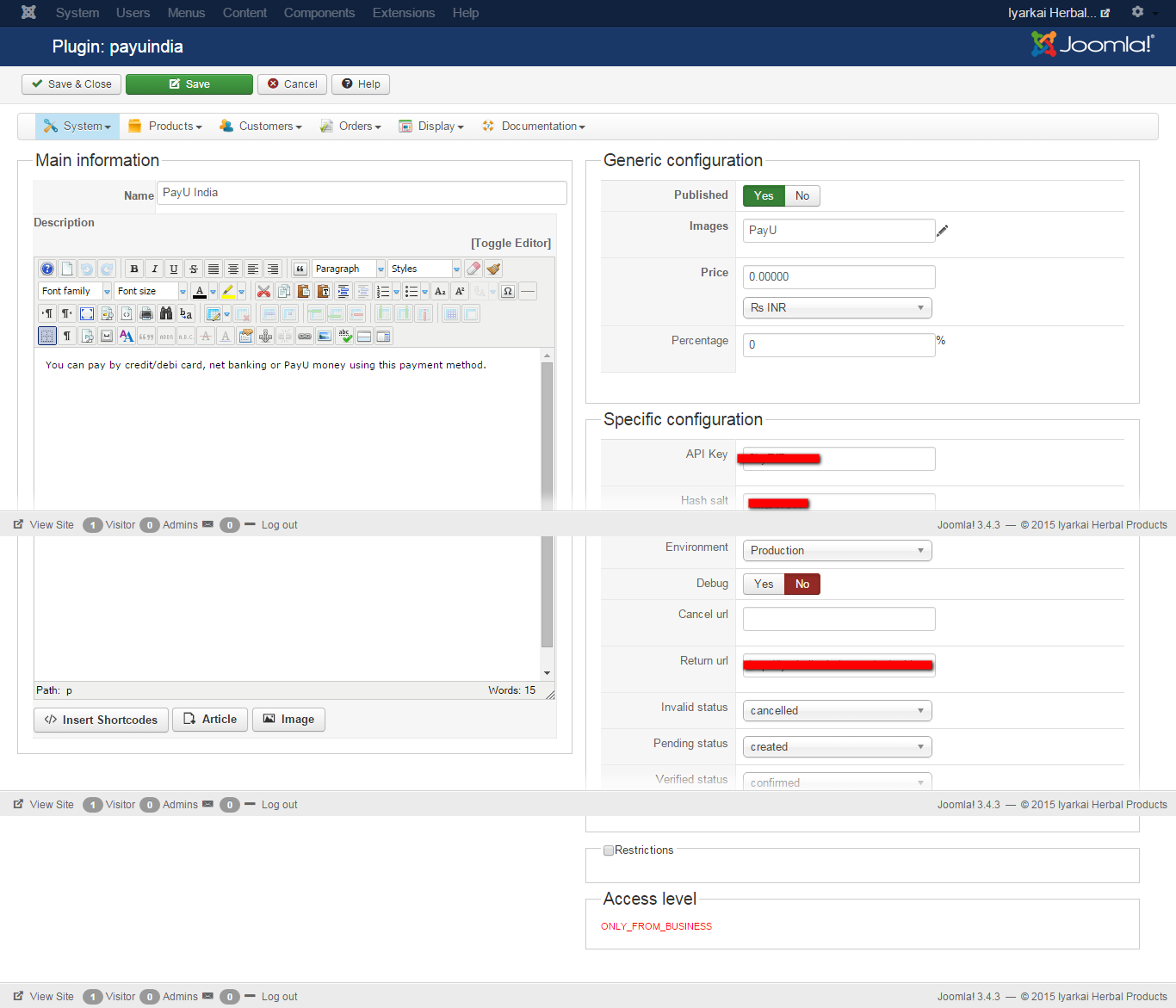Apply underline formatting in the editor
This screenshot has height=1008, width=1176.
[x=174, y=269]
